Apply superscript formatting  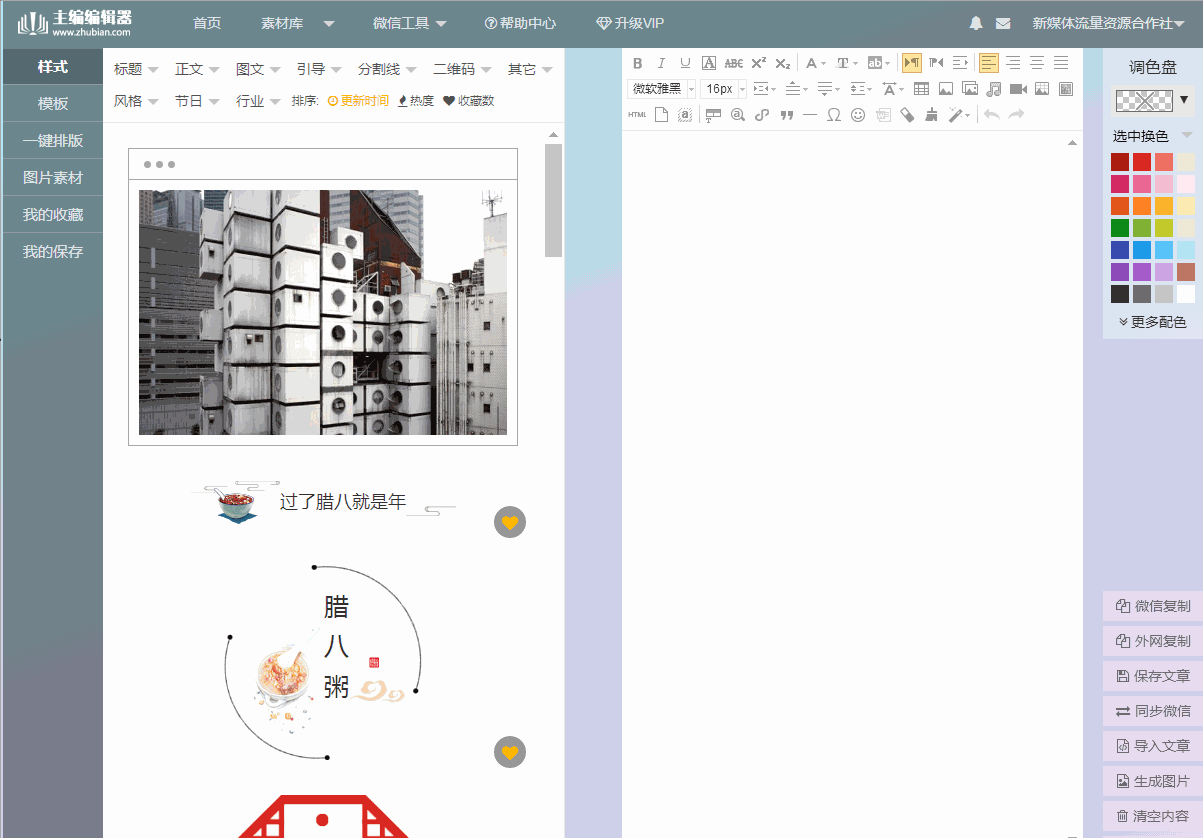(x=759, y=63)
